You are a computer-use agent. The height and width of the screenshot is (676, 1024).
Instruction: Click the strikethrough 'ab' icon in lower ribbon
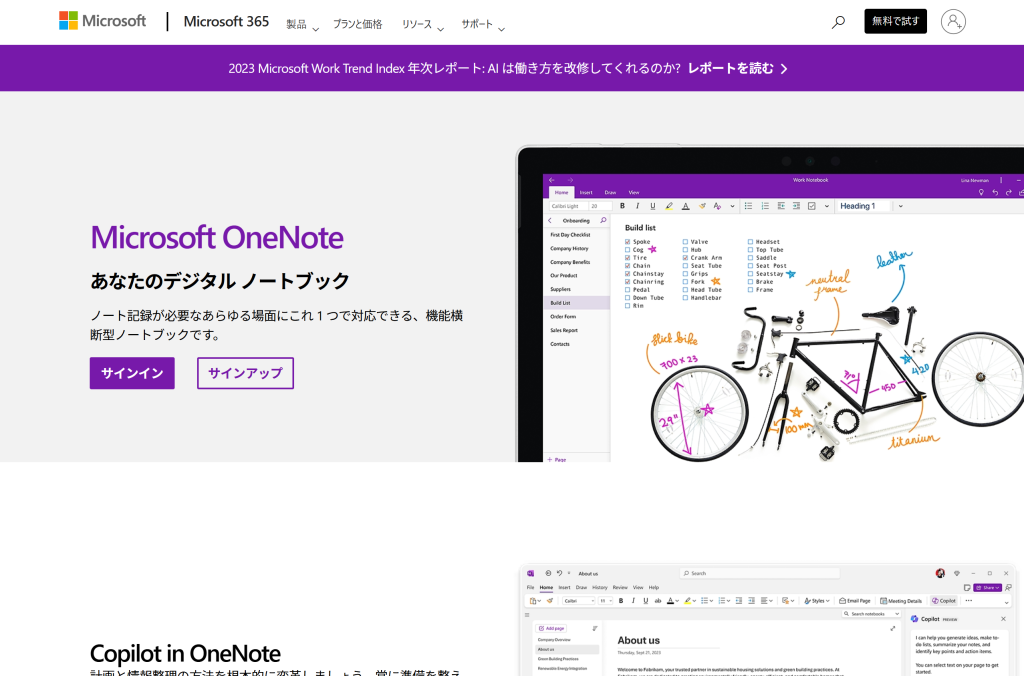[658, 600]
